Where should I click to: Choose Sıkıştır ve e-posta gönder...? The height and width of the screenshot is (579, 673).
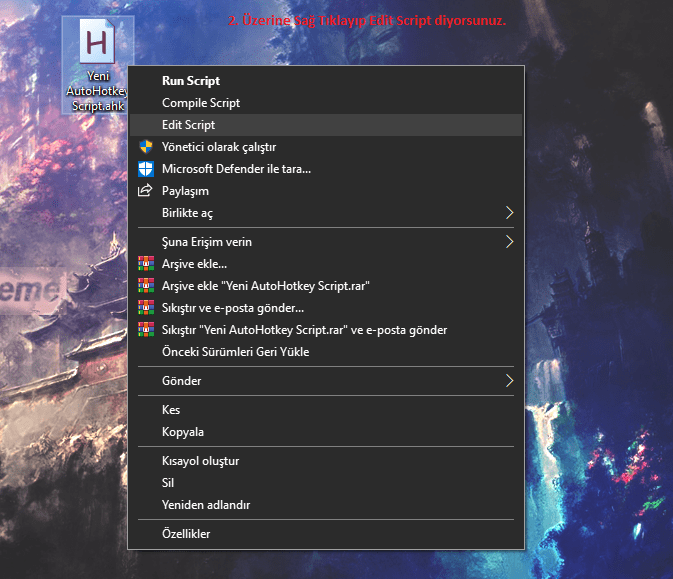click(x=326, y=308)
